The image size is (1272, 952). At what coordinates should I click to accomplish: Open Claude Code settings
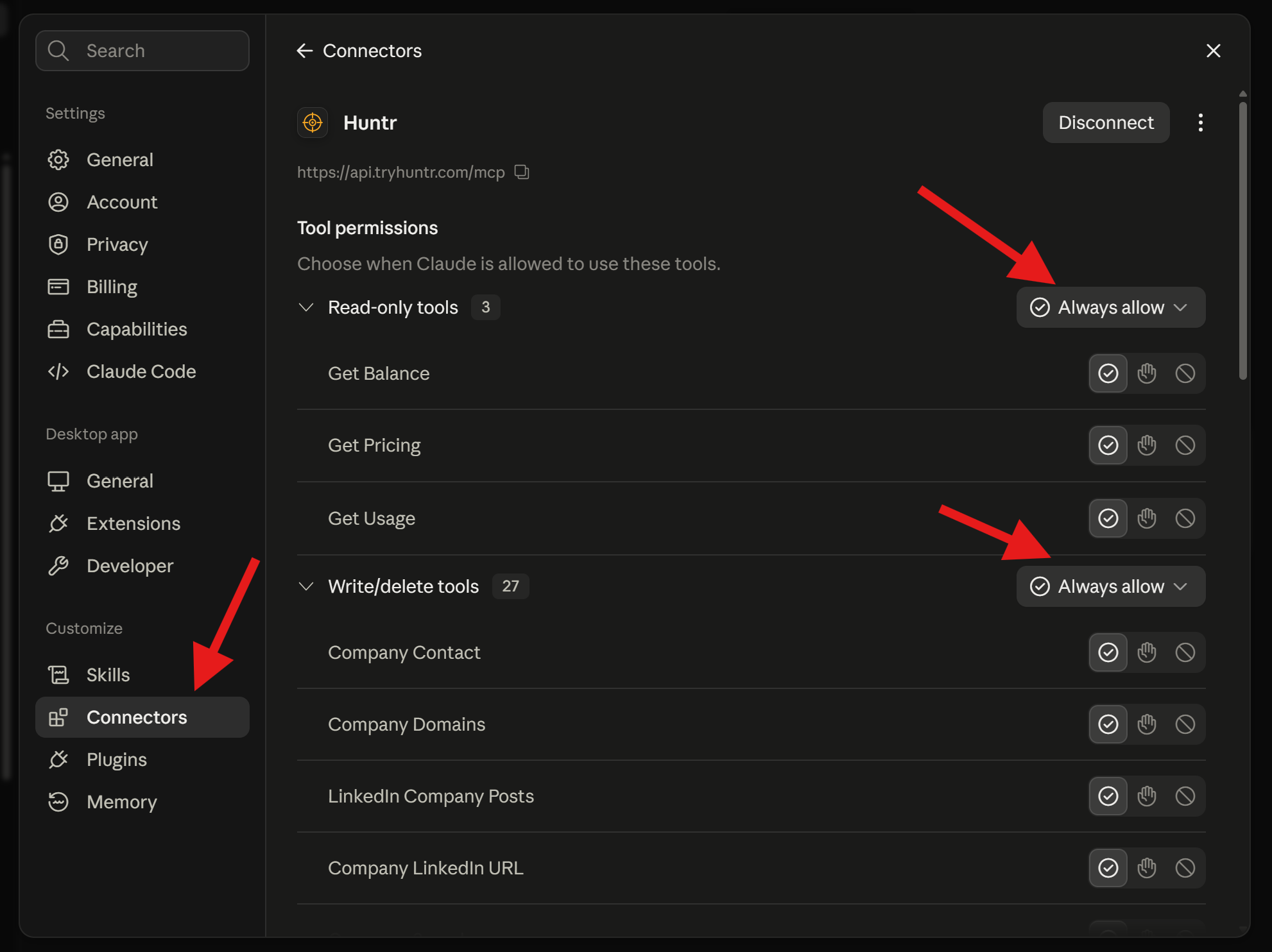(x=142, y=371)
